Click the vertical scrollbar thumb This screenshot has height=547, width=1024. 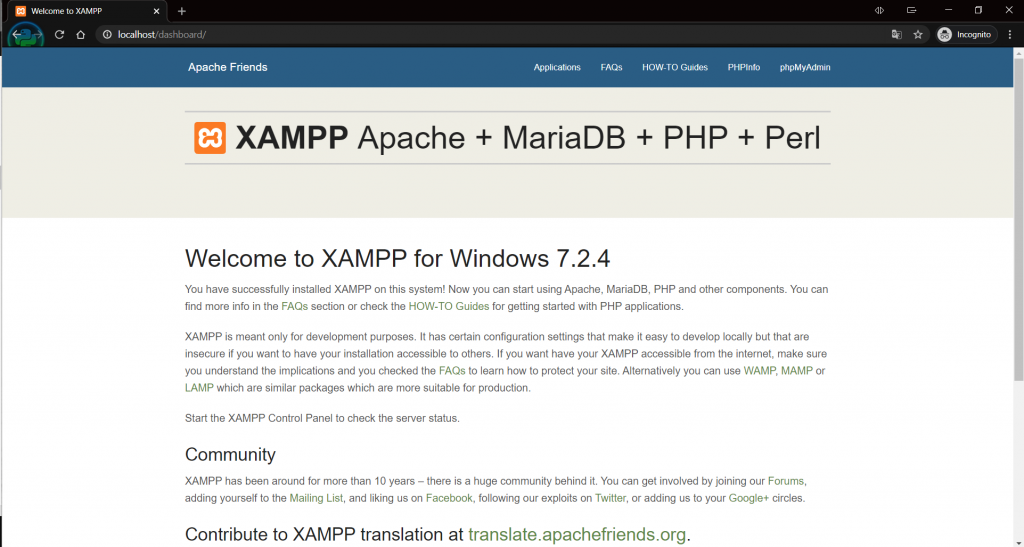tap(1018, 219)
